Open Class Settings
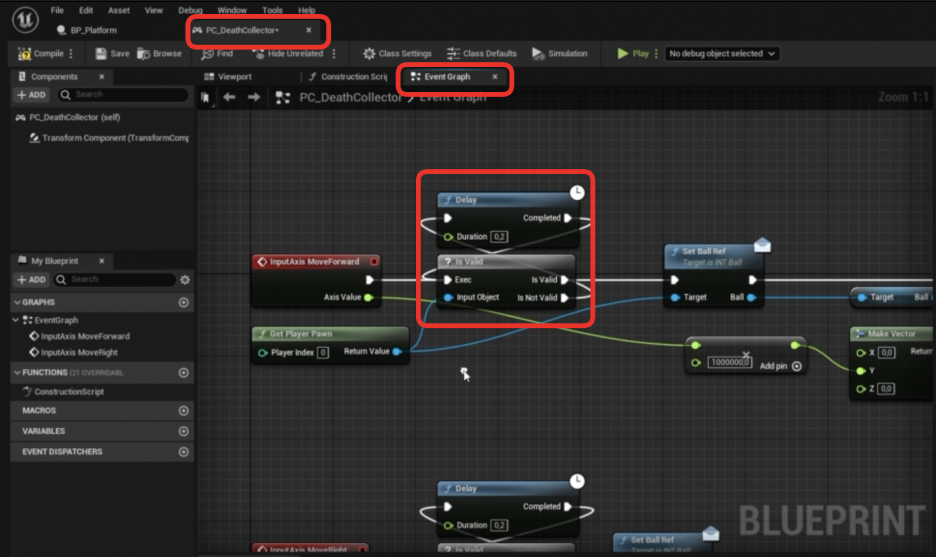This screenshot has width=936, height=557. point(397,54)
